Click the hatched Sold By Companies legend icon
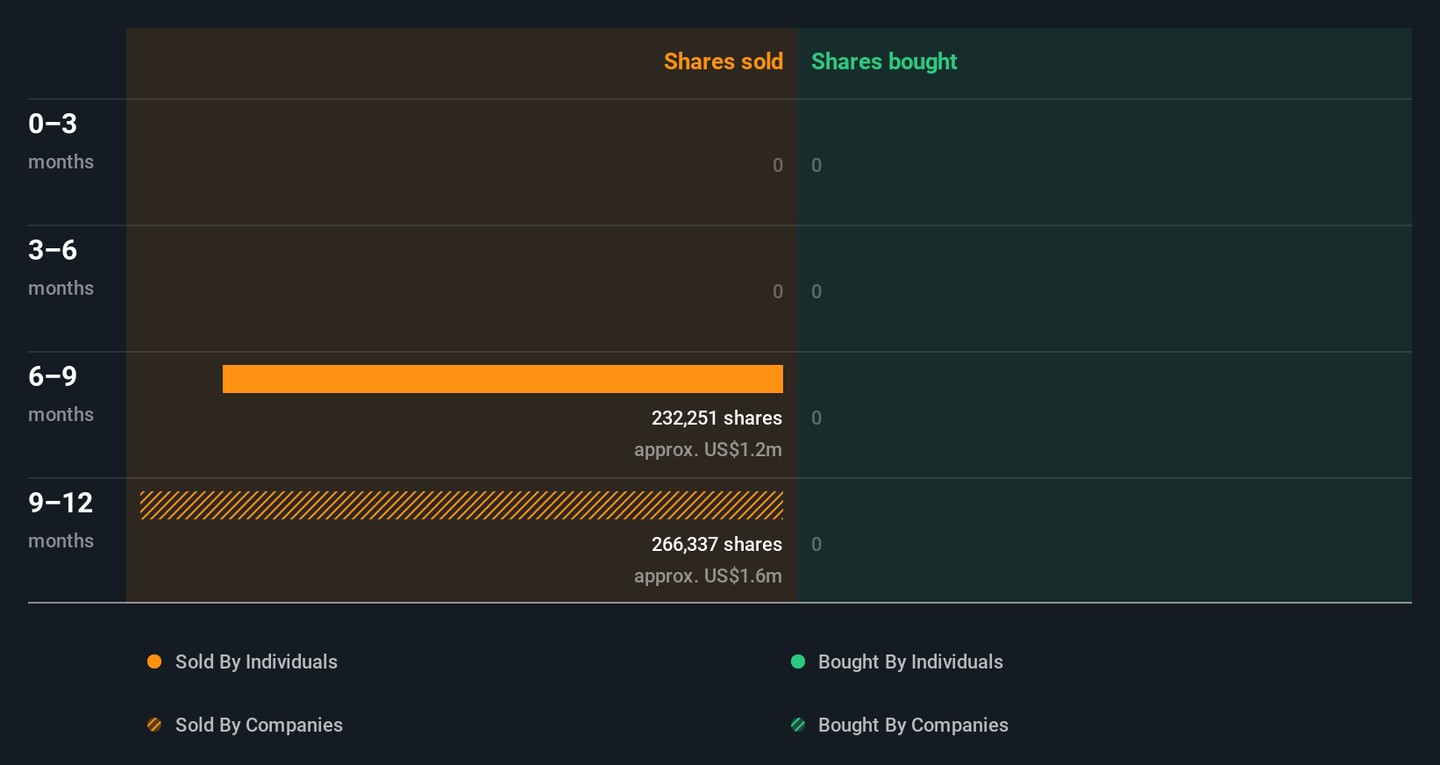The width and height of the screenshot is (1440, 765). pyautogui.click(x=154, y=725)
